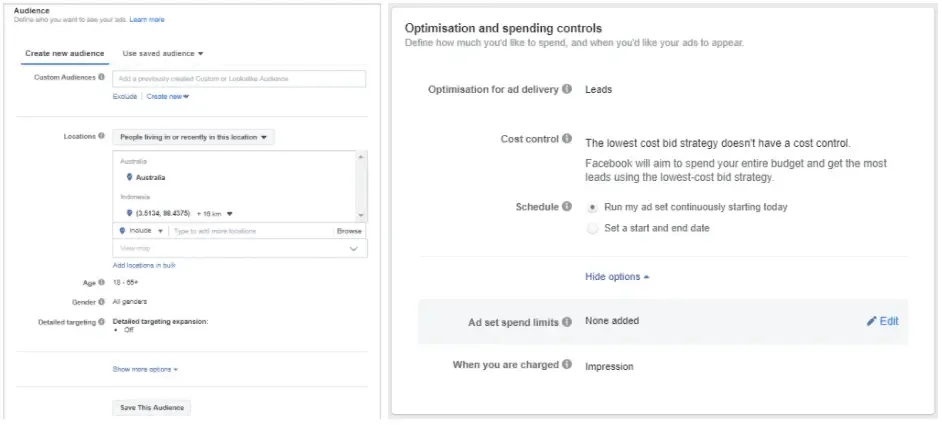Click info icon next to Cost control

(567, 139)
